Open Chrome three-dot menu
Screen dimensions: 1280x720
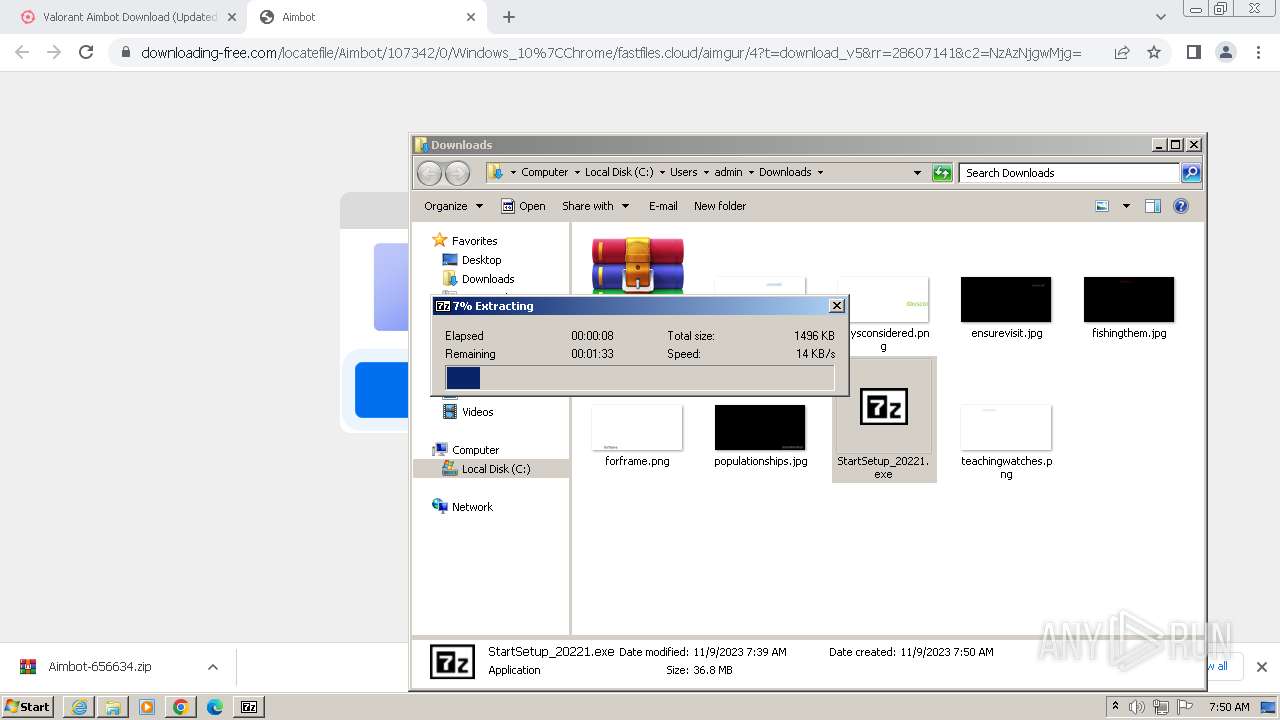point(1258,52)
